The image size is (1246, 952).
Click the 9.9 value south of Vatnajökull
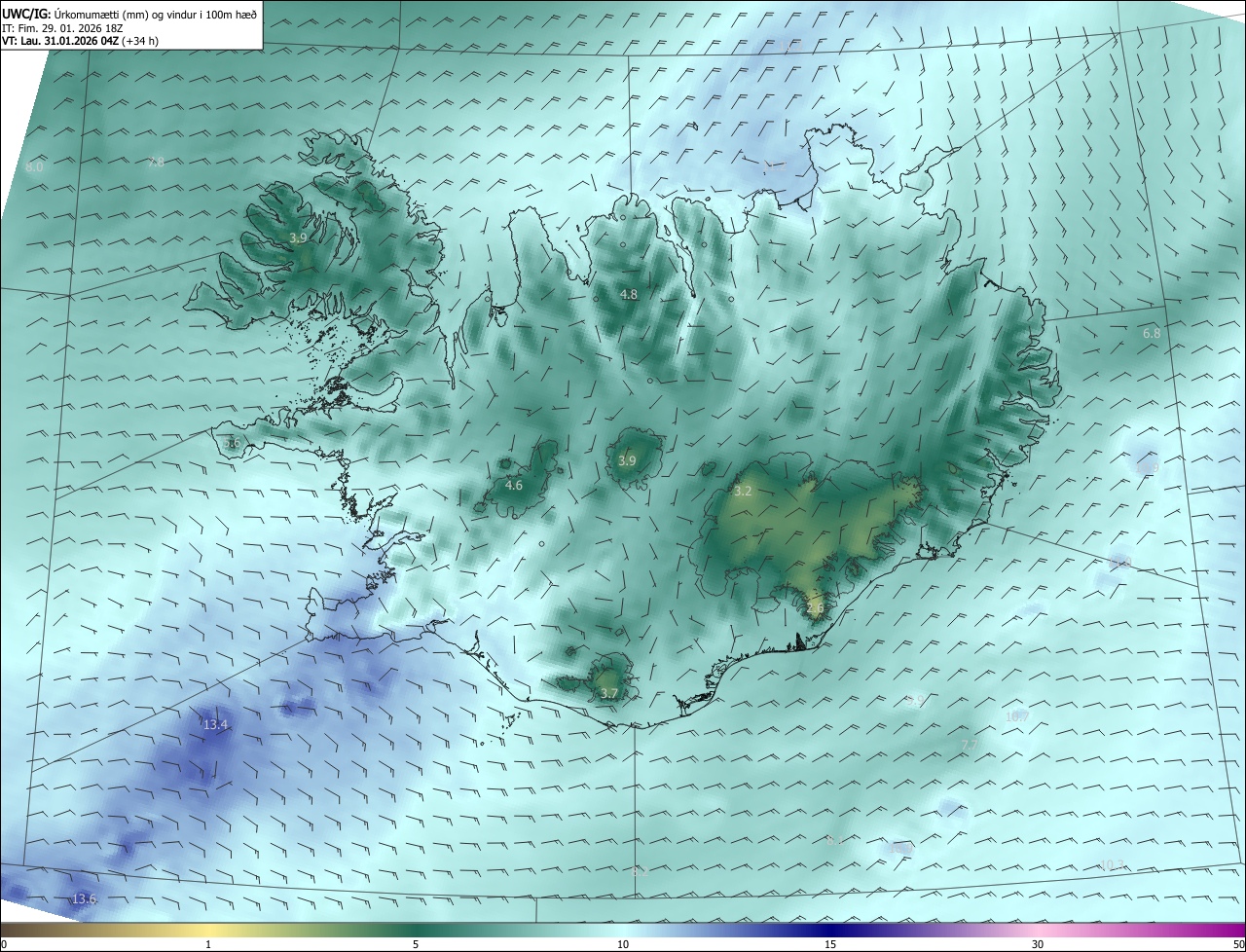point(914,701)
